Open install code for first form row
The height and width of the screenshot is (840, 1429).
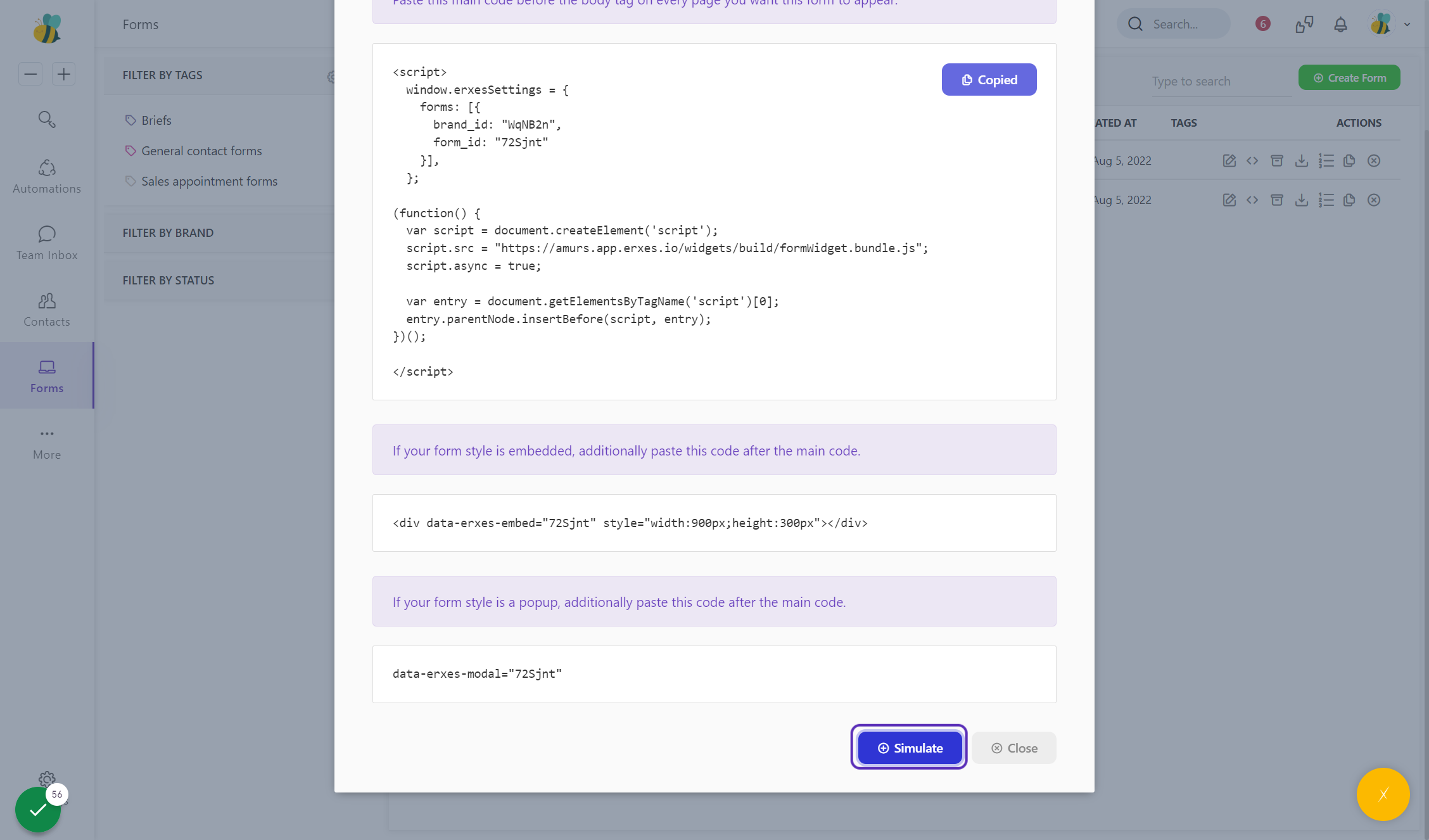point(1252,161)
